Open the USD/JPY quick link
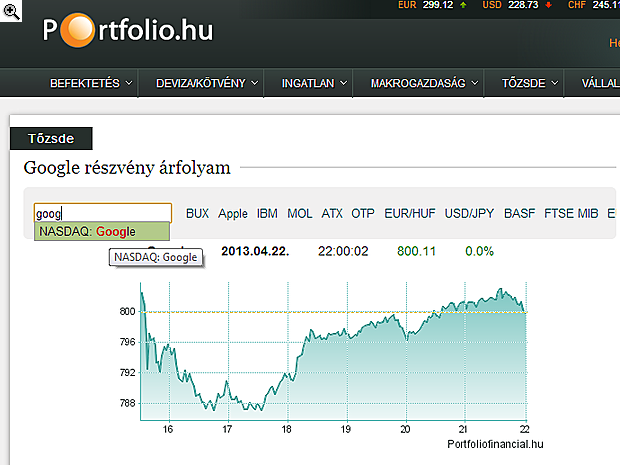Screen dimensions: 620x465 coord(469,214)
